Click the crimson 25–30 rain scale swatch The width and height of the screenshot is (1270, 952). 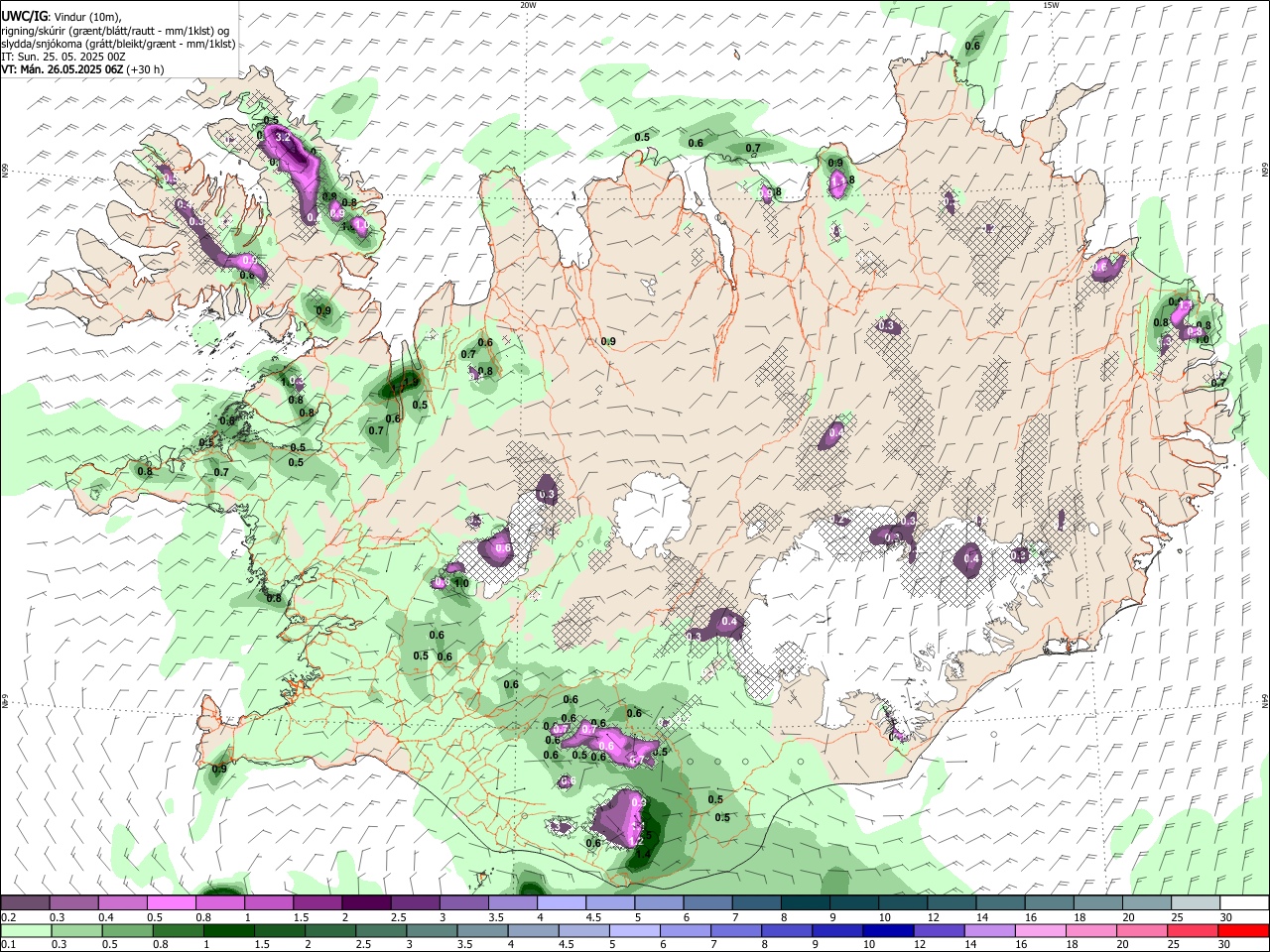1192,931
